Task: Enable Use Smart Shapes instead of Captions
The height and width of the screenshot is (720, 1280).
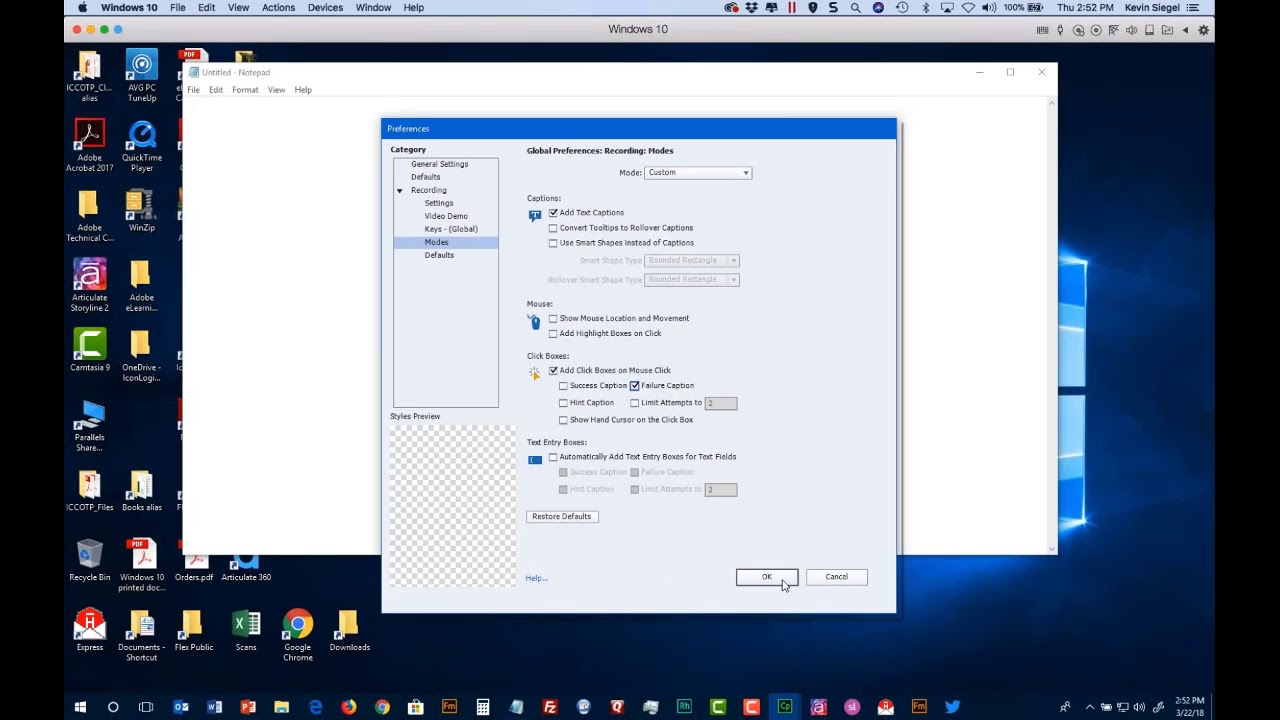Action: click(553, 243)
